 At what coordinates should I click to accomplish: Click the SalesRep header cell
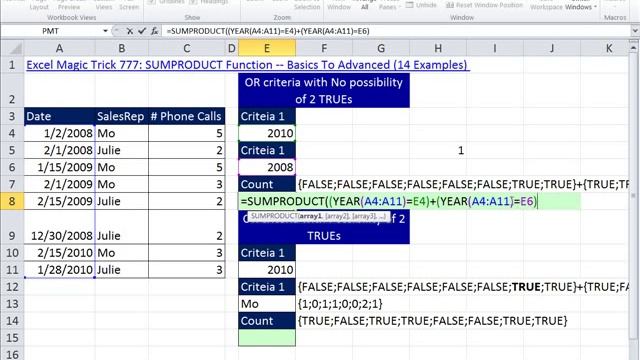click(122, 116)
